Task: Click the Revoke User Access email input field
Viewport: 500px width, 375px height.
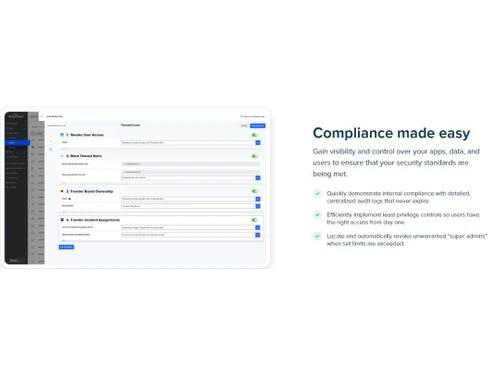Action: [188, 143]
